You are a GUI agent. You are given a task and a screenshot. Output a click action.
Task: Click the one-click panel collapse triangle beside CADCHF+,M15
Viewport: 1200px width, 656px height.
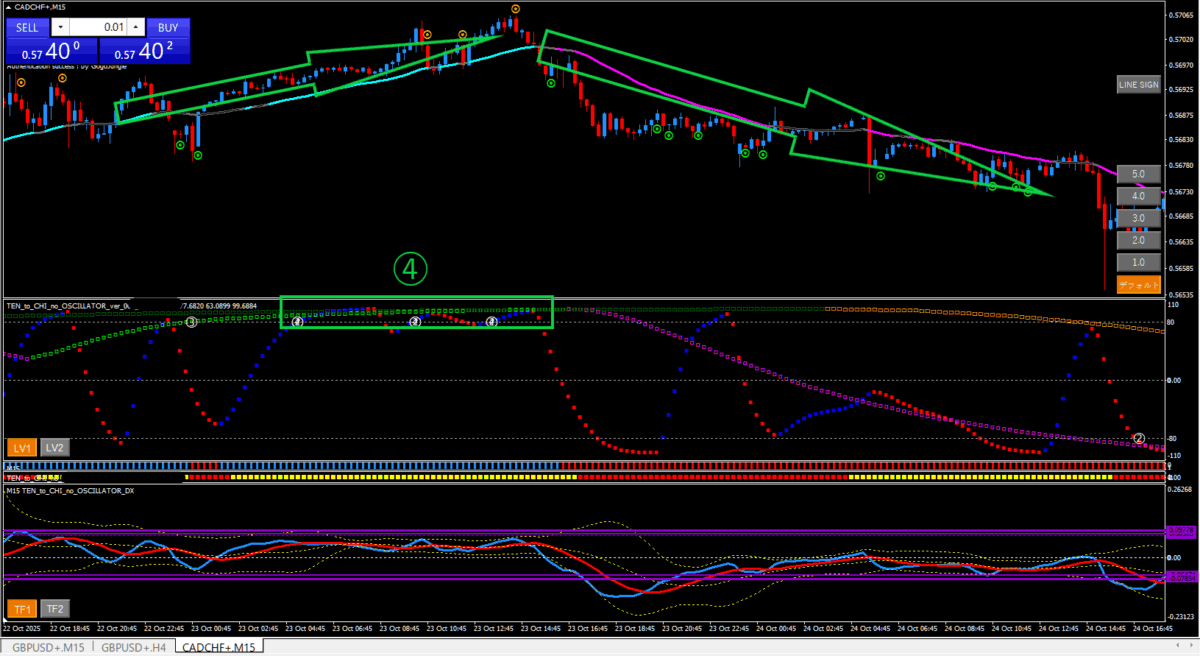(x=9, y=7)
